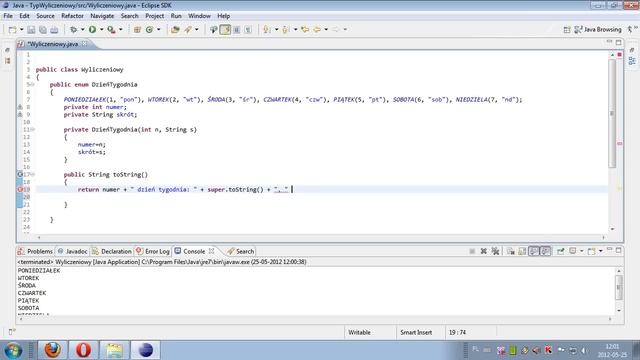Click the override indicator at line 17

(x=20, y=175)
